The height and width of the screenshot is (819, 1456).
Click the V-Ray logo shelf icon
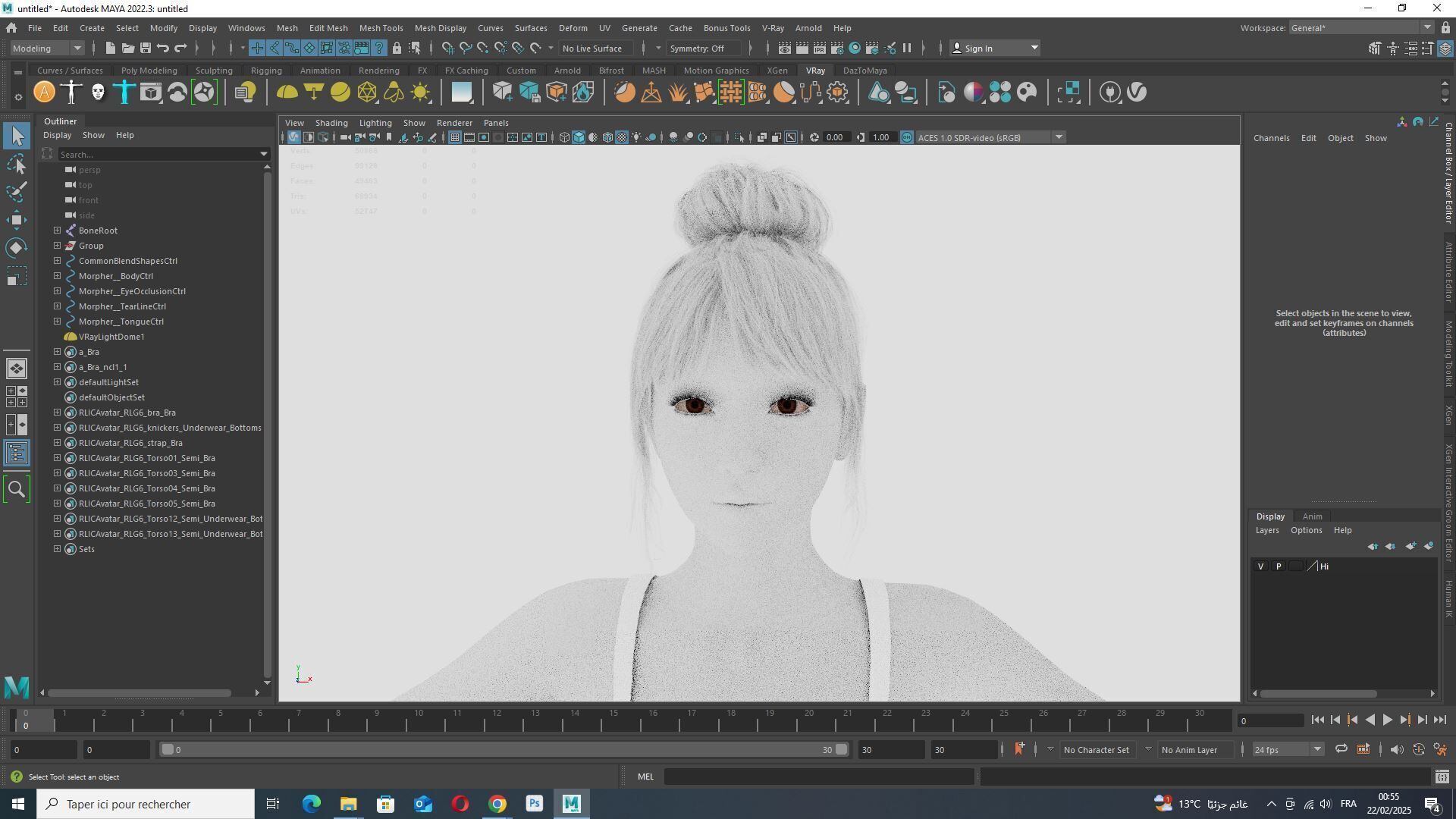(x=1137, y=93)
